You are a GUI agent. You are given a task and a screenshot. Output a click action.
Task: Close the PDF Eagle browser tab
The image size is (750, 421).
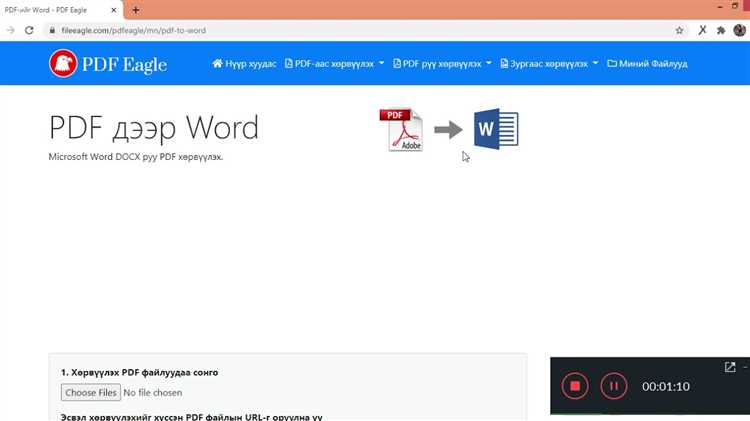[x=114, y=10]
